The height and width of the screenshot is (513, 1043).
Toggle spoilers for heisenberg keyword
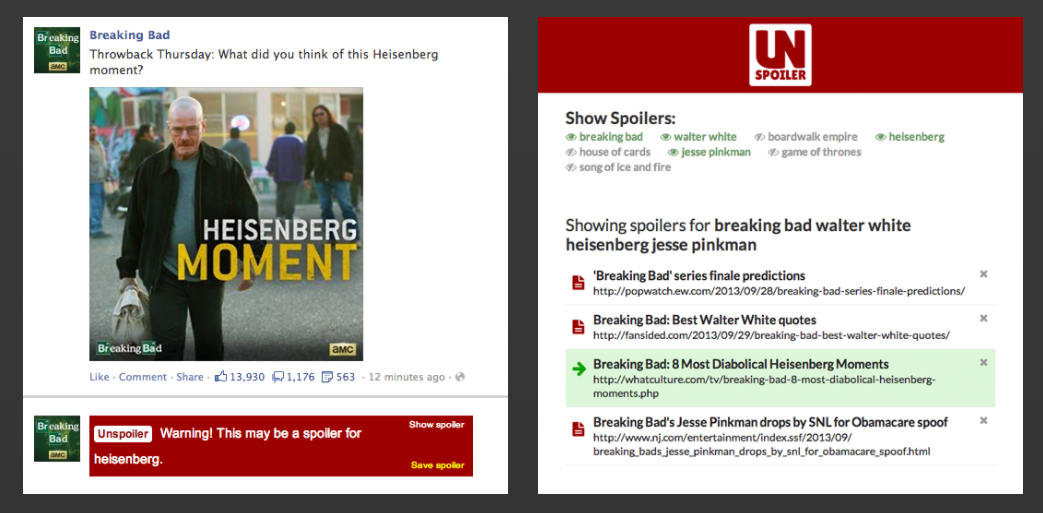pos(909,137)
